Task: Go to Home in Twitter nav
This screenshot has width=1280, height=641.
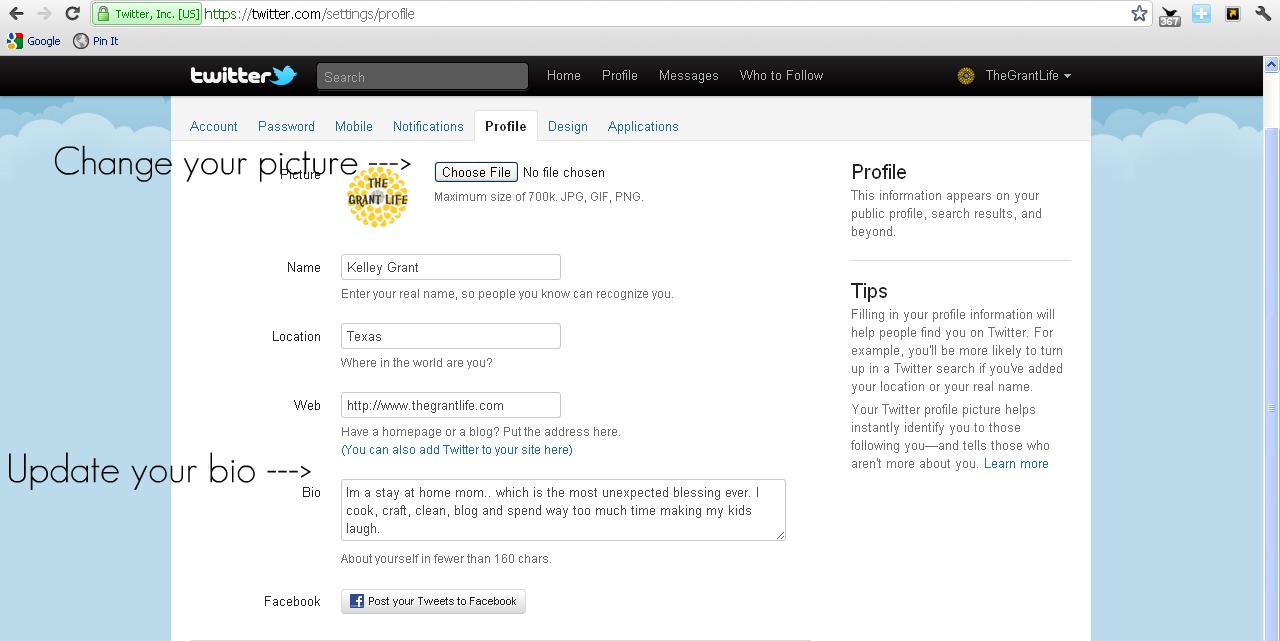Action: coord(564,76)
